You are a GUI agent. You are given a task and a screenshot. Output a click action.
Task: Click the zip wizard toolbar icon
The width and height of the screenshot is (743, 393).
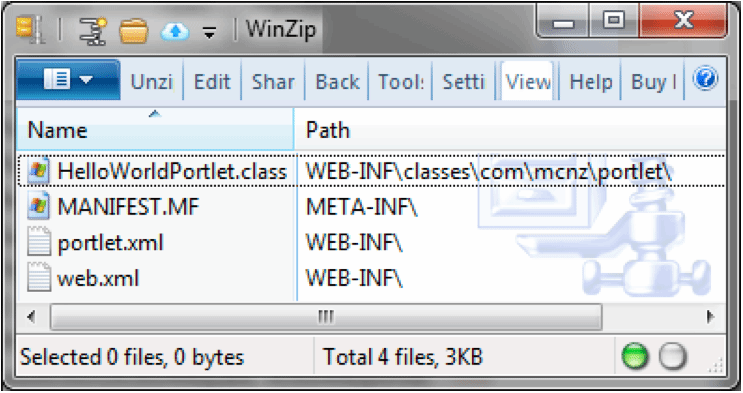[92, 31]
